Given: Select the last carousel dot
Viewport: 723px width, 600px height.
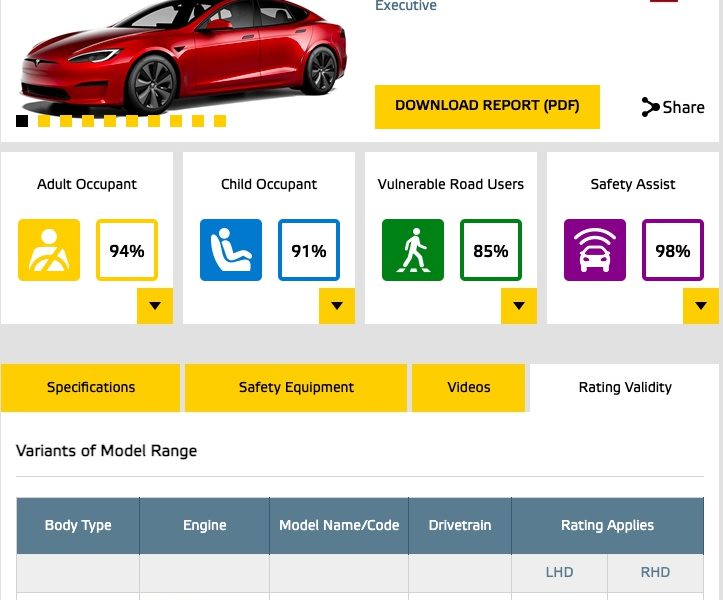Looking at the screenshot, I should pyautogui.click(x=220, y=121).
